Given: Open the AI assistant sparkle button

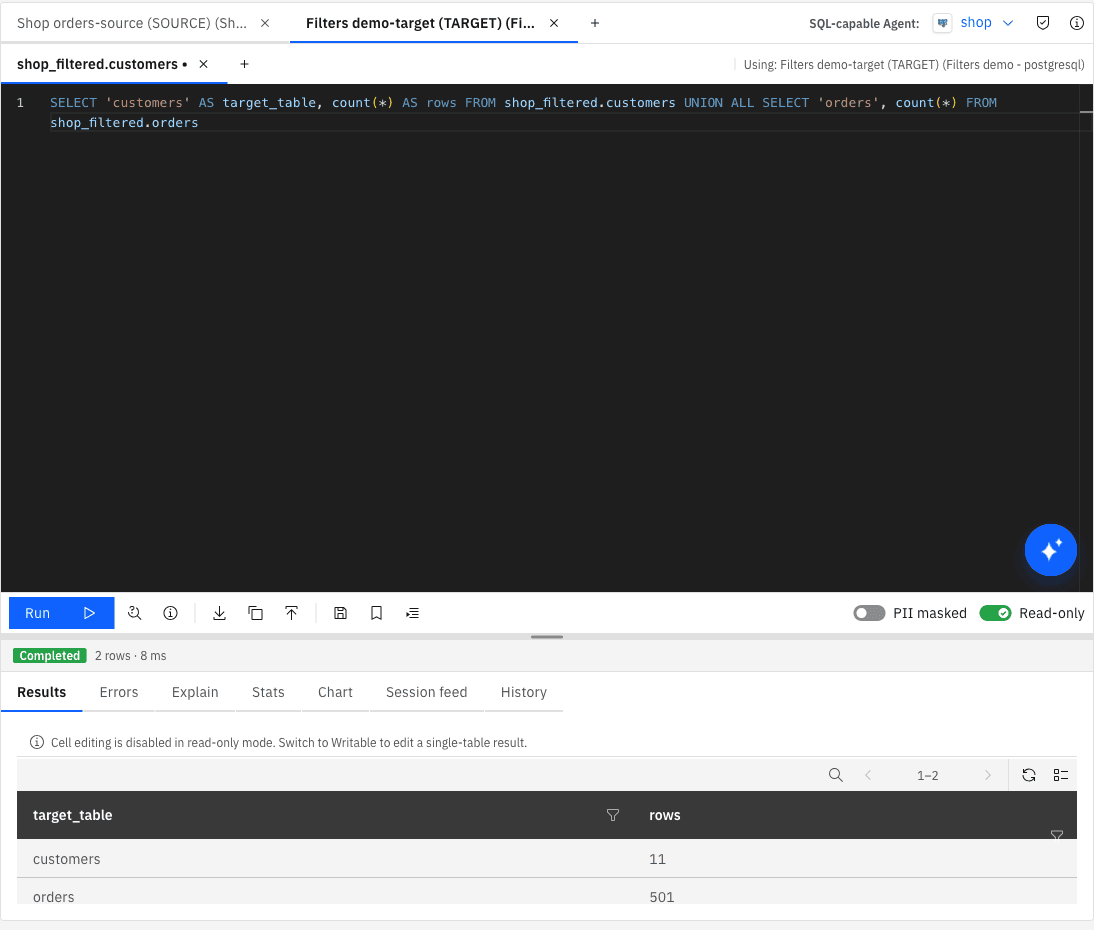Looking at the screenshot, I should tap(1050, 550).
